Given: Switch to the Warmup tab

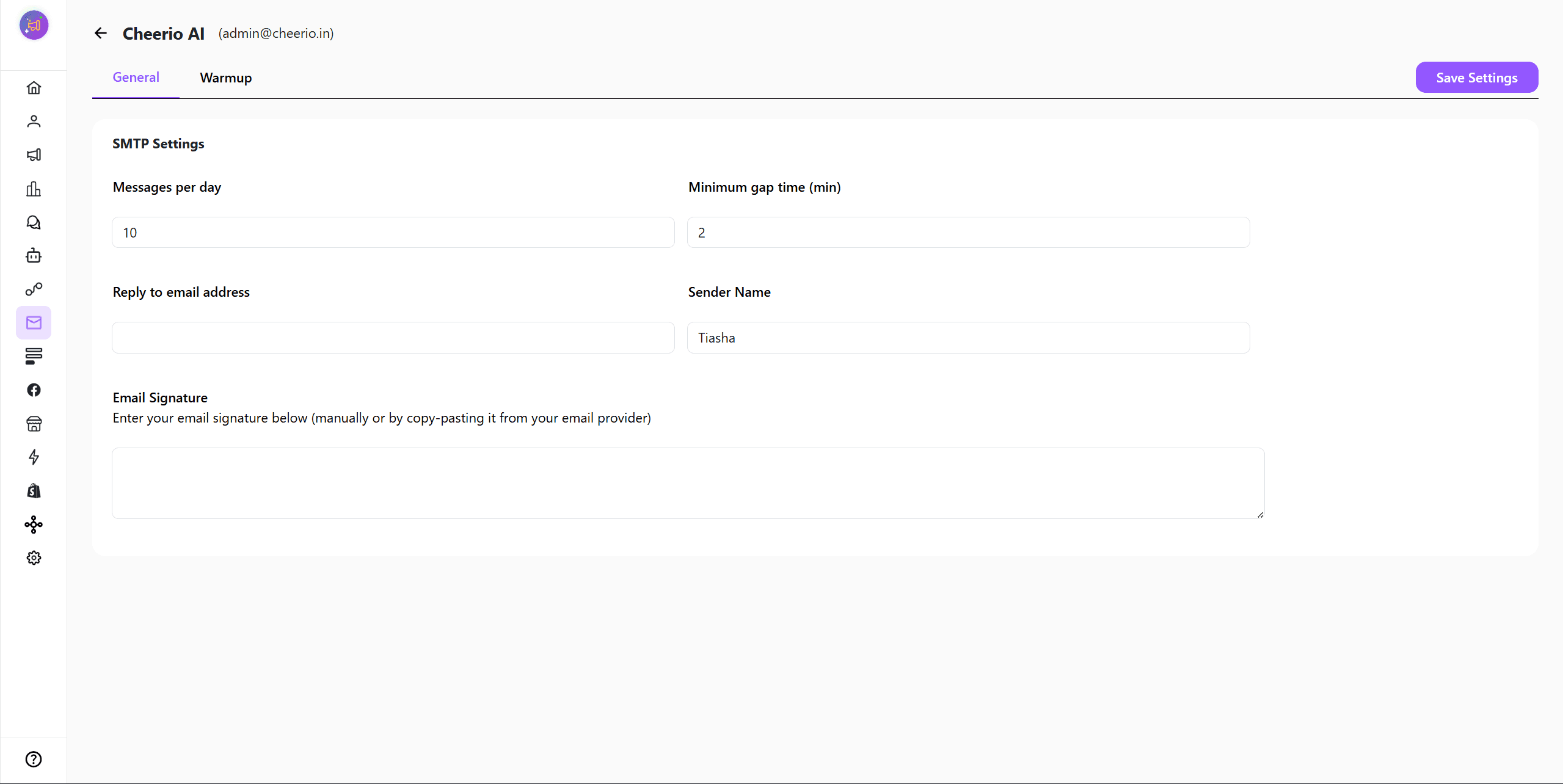Looking at the screenshot, I should 225,78.
